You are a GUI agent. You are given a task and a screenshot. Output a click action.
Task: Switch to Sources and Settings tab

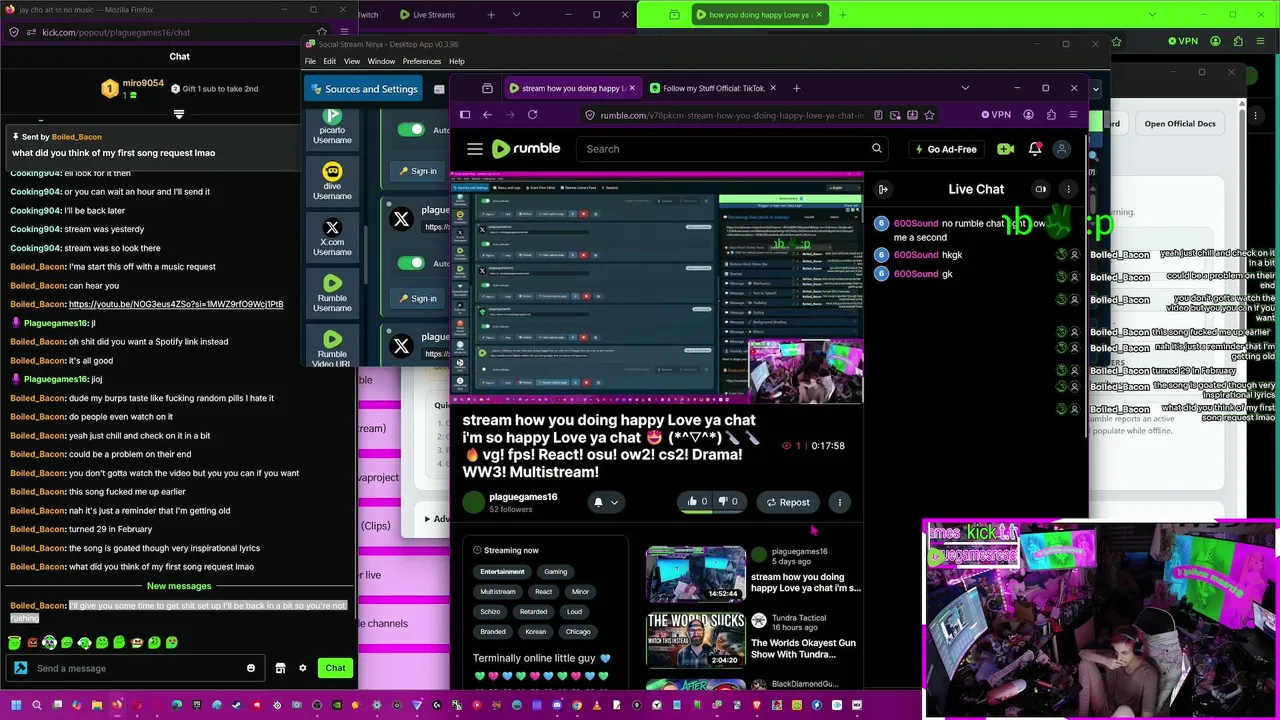[x=362, y=89]
